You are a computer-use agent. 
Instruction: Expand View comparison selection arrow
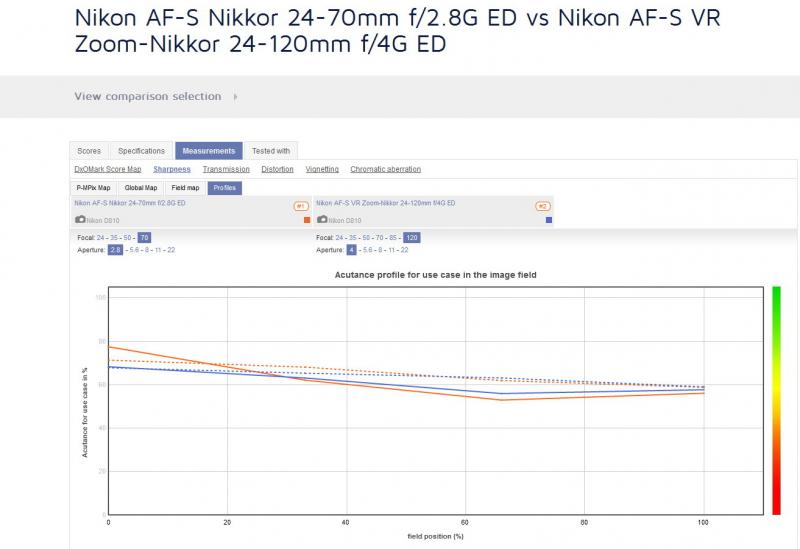[235, 96]
